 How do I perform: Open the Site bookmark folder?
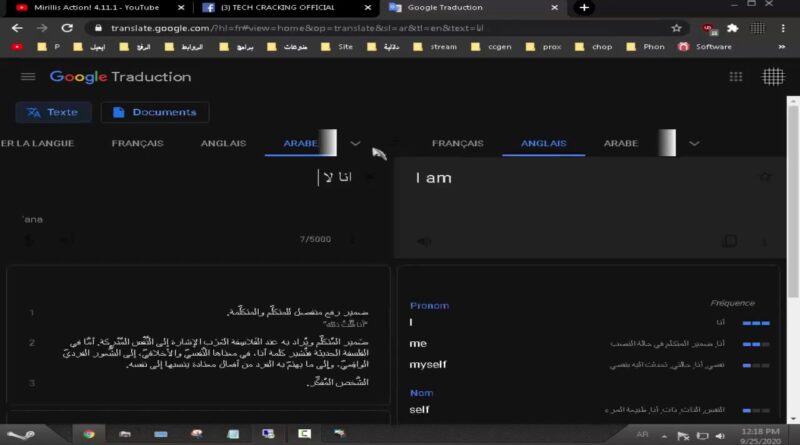coord(337,46)
